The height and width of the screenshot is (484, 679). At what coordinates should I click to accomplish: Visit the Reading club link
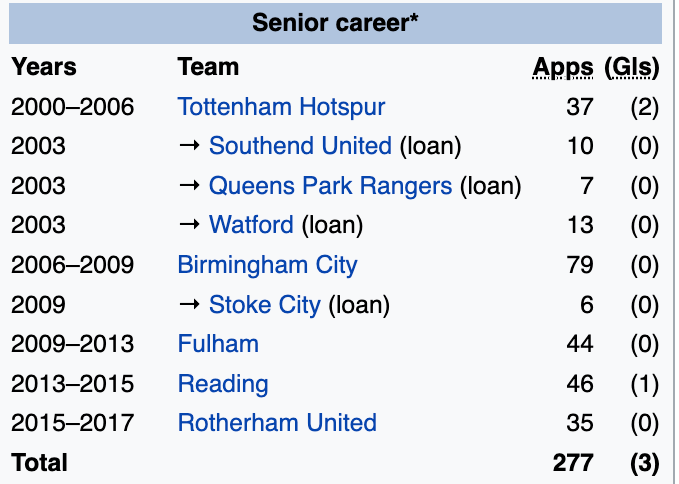coord(223,384)
